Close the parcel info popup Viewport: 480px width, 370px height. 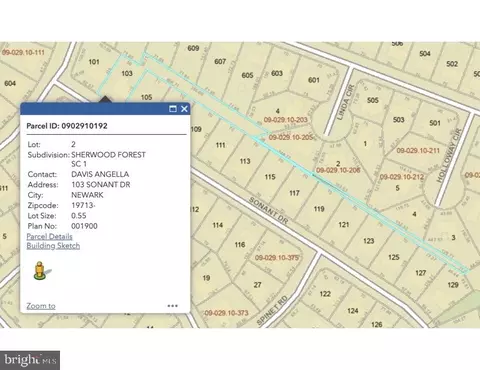pyautogui.click(x=184, y=109)
